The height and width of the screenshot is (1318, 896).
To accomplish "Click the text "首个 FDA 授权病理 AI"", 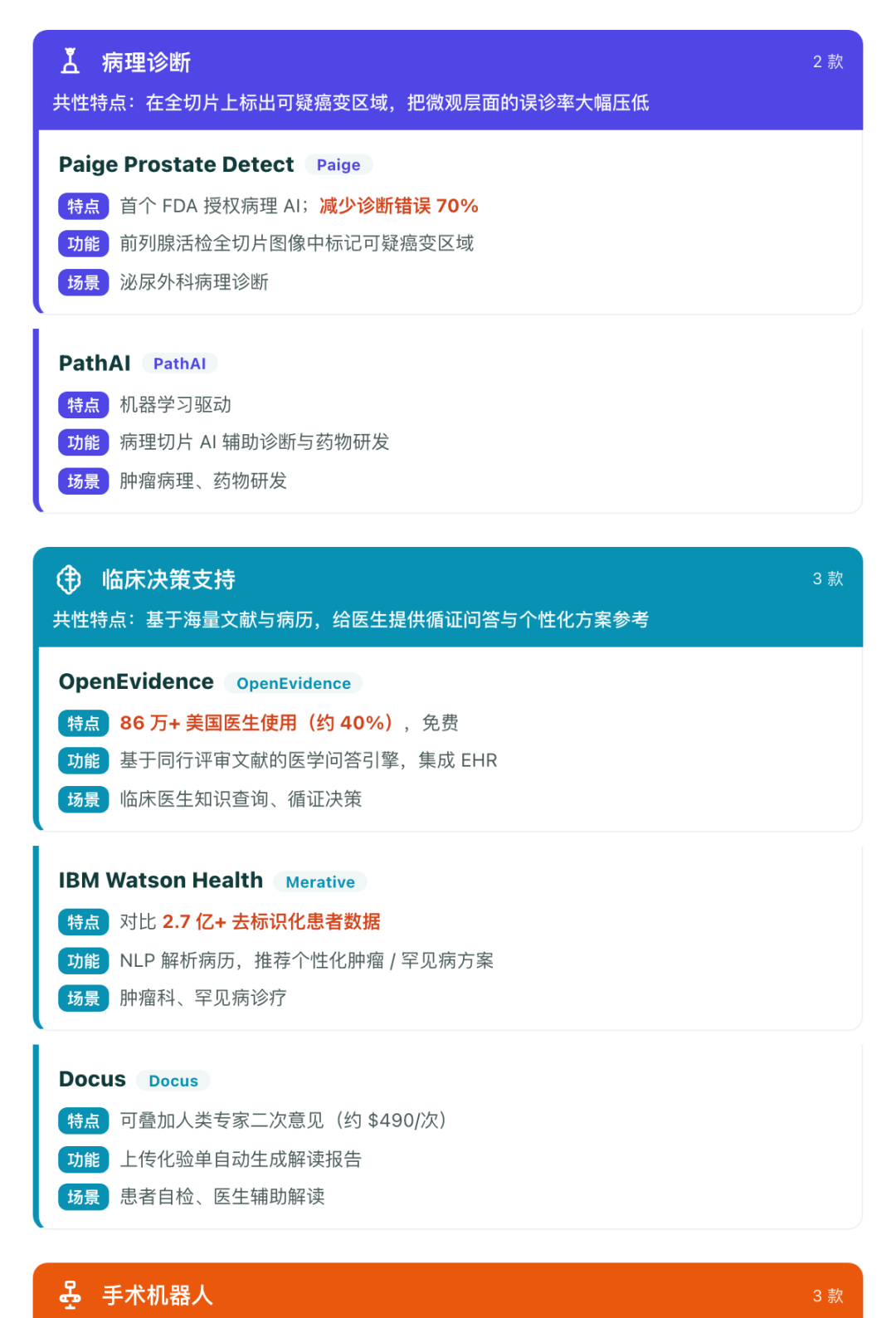I will click(211, 206).
